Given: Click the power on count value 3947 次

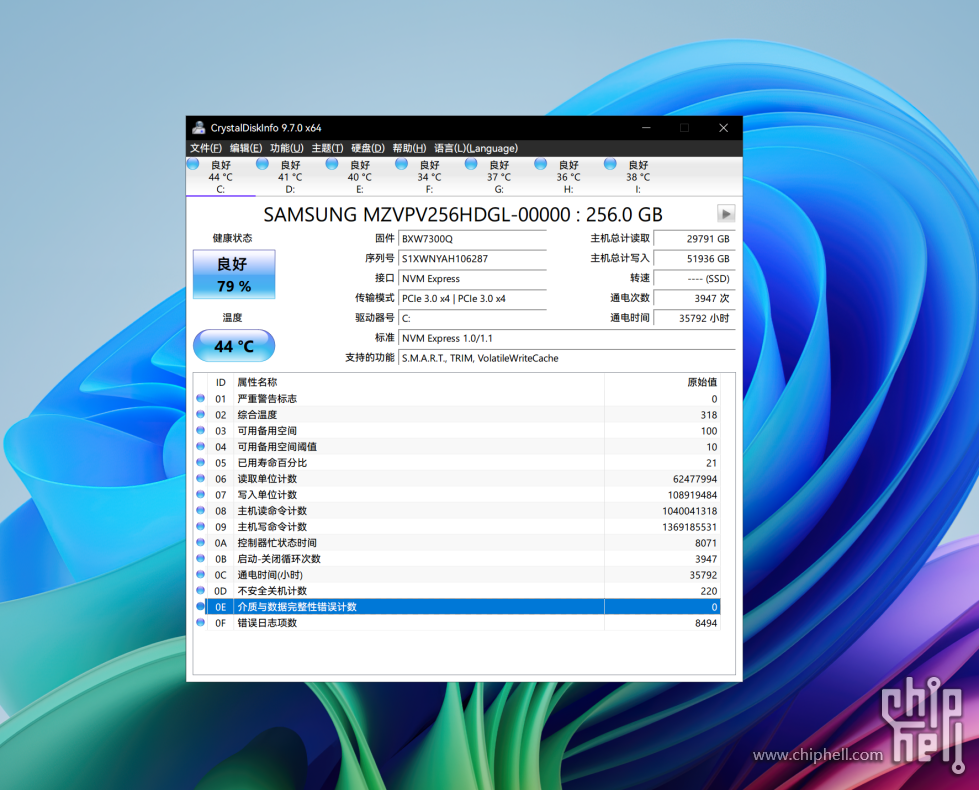Looking at the screenshot, I should 694,299.
